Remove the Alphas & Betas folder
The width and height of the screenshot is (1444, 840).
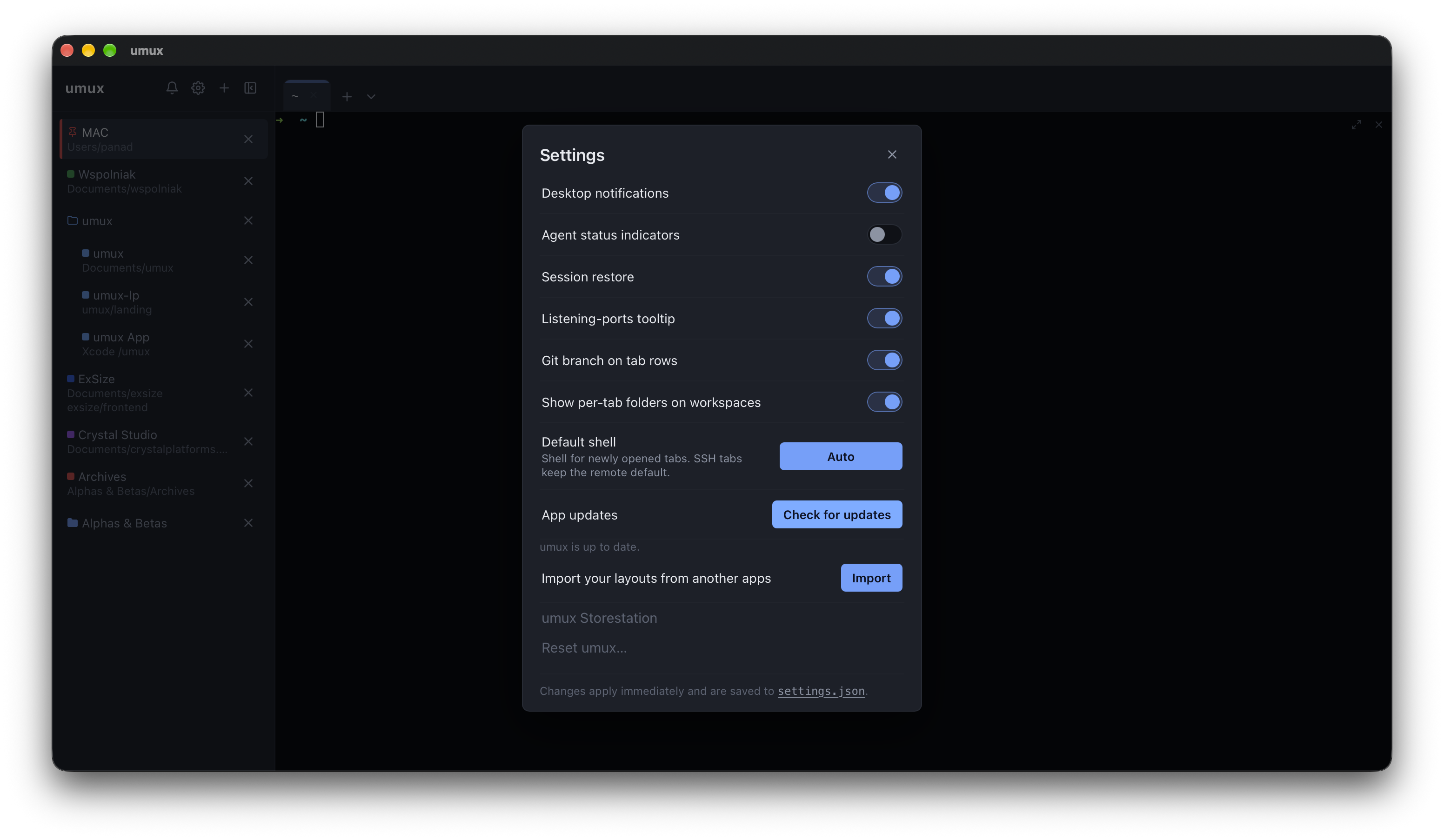(x=248, y=523)
